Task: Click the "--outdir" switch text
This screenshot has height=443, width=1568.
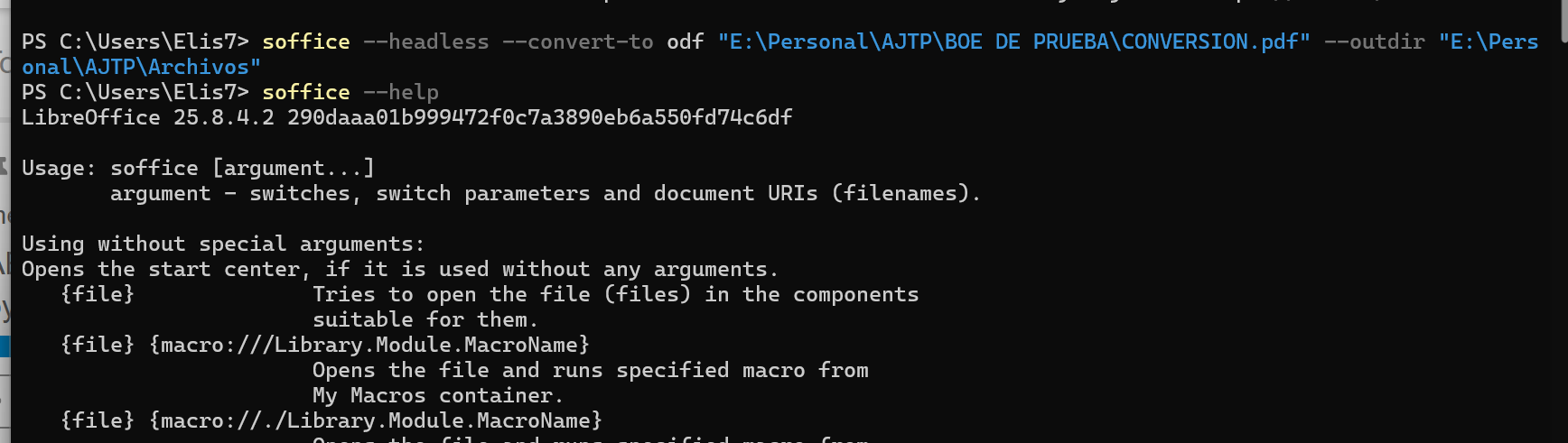Action: (x=1374, y=42)
